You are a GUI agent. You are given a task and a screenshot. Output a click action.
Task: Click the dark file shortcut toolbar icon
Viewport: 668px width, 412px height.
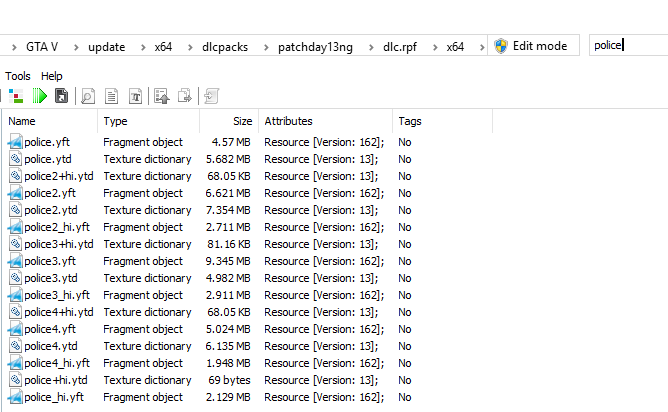click(61, 96)
